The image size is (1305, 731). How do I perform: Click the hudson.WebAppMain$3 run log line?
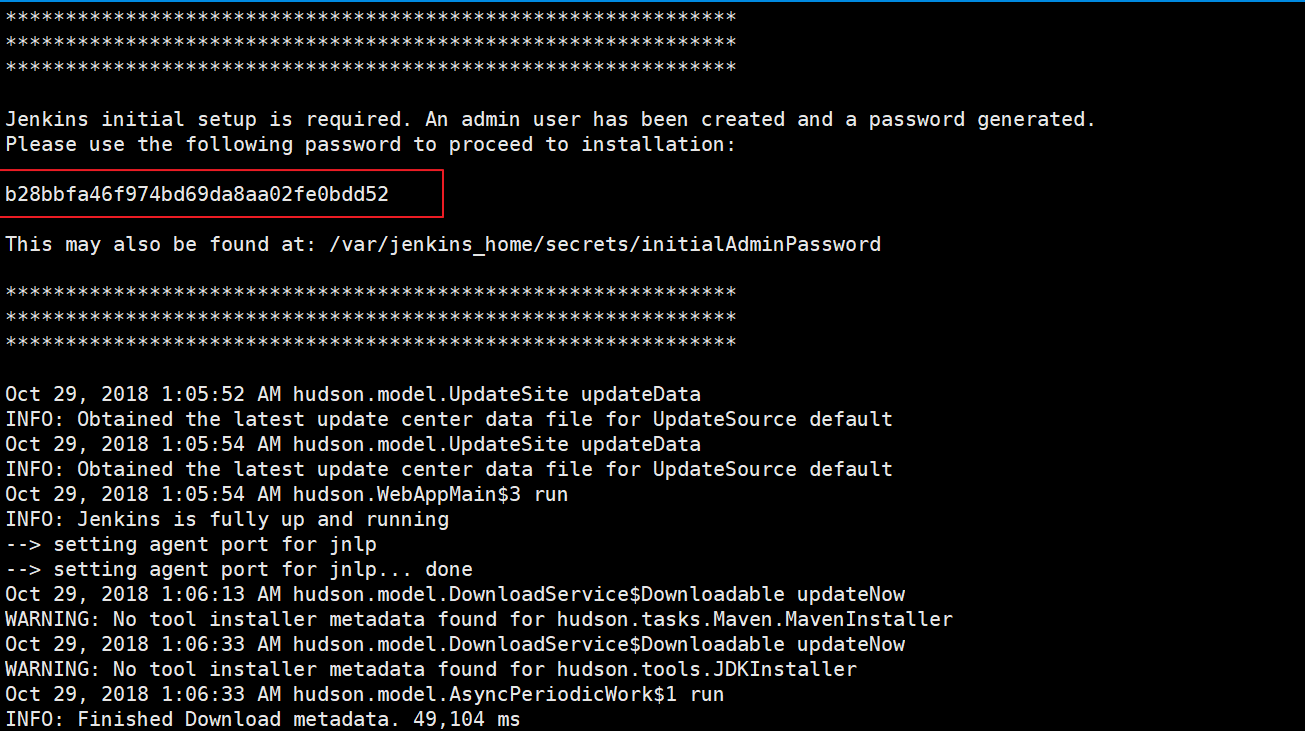[287, 494]
